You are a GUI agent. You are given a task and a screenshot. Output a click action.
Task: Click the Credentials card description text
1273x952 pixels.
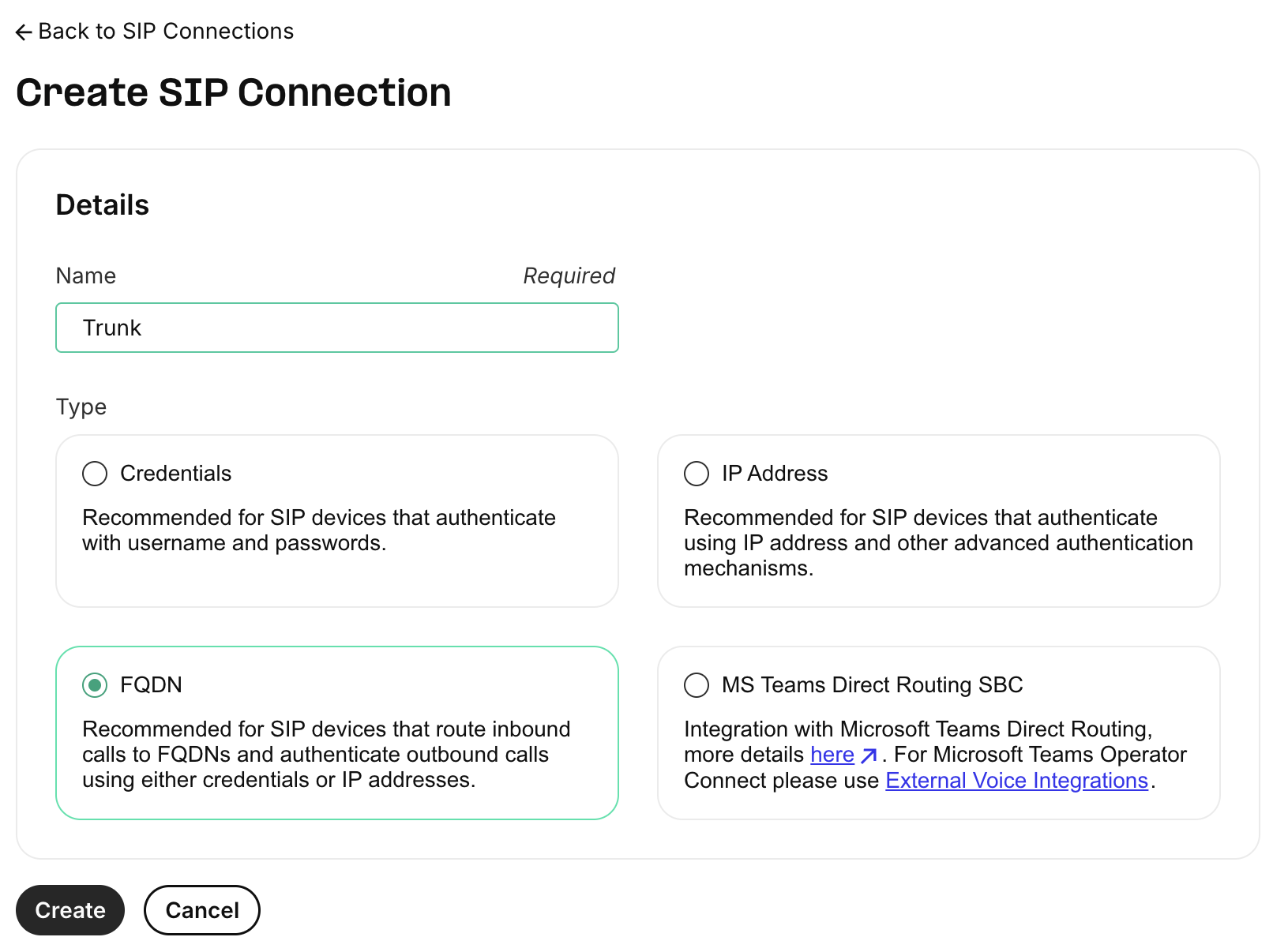pyautogui.click(x=318, y=530)
